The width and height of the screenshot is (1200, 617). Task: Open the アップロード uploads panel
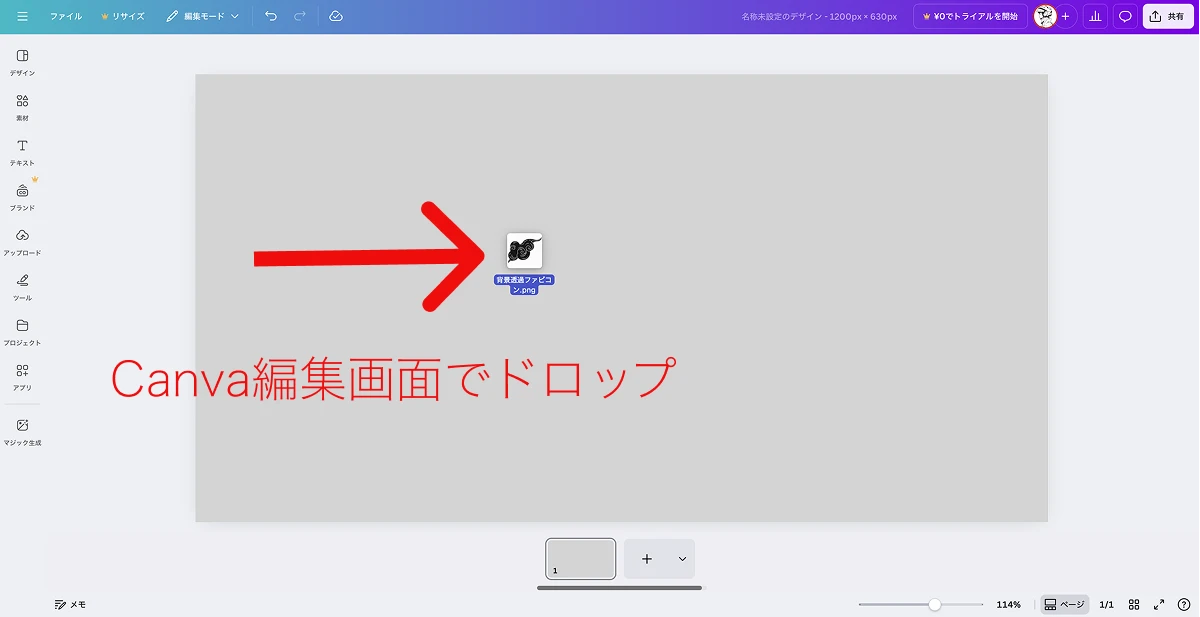click(22, 241)
